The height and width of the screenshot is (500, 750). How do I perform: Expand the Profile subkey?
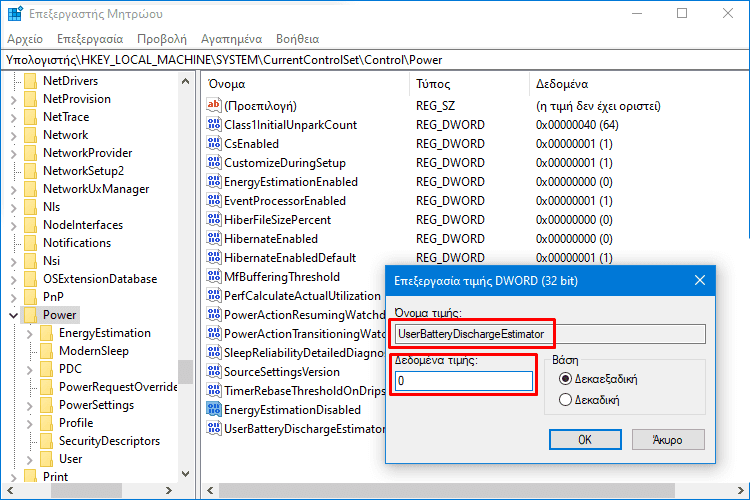pyautogui.click(x=30, y=423)
